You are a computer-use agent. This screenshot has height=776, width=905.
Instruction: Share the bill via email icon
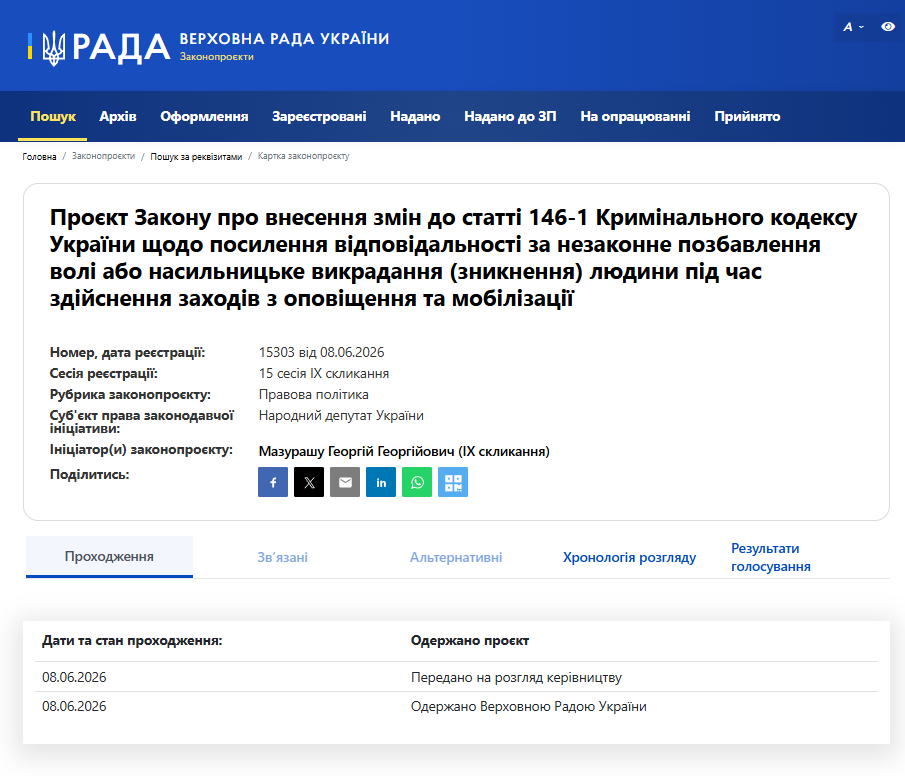click(345, 482)
